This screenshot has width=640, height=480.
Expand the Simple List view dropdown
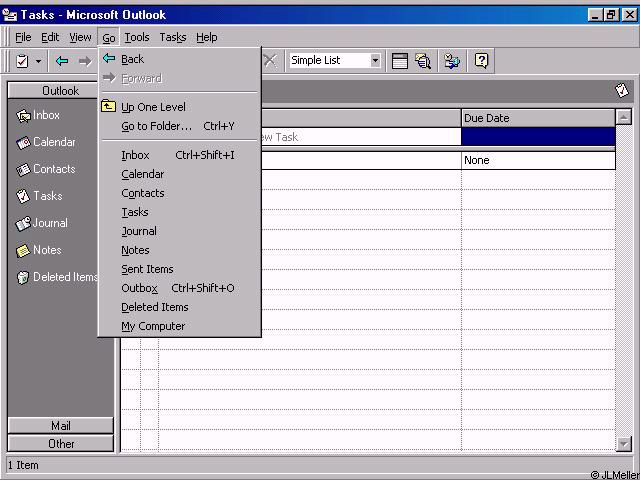[375, 61]
